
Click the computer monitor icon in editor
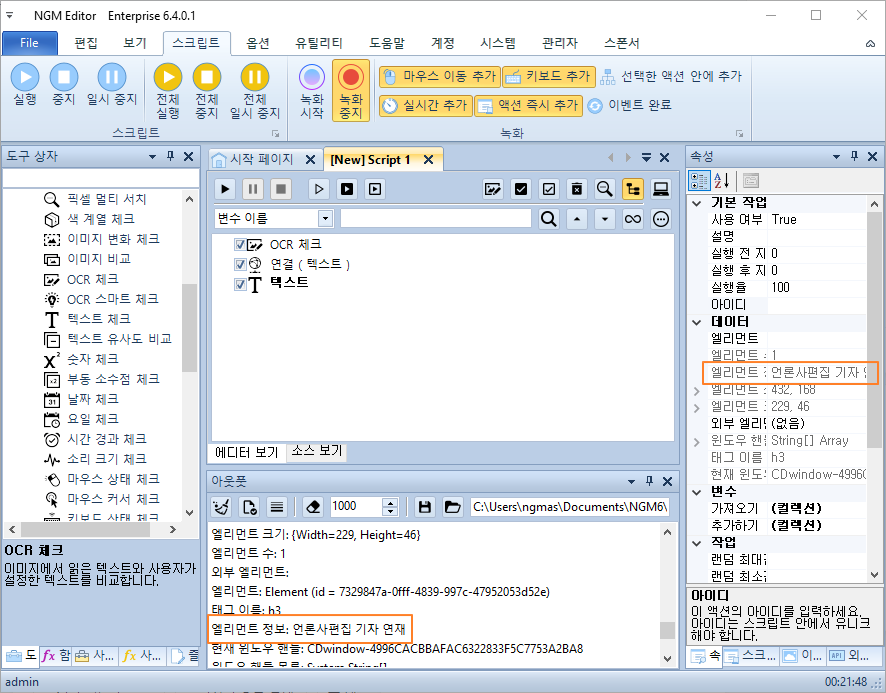[x=661, y=189]
